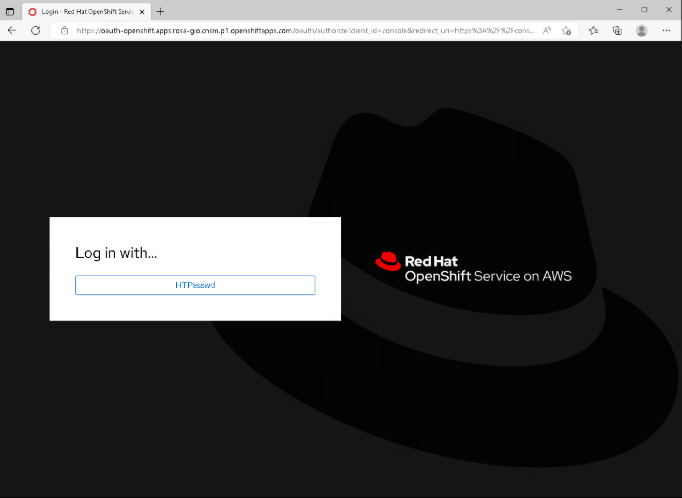Open a new tab with plus button

click(x=160, y=12)
